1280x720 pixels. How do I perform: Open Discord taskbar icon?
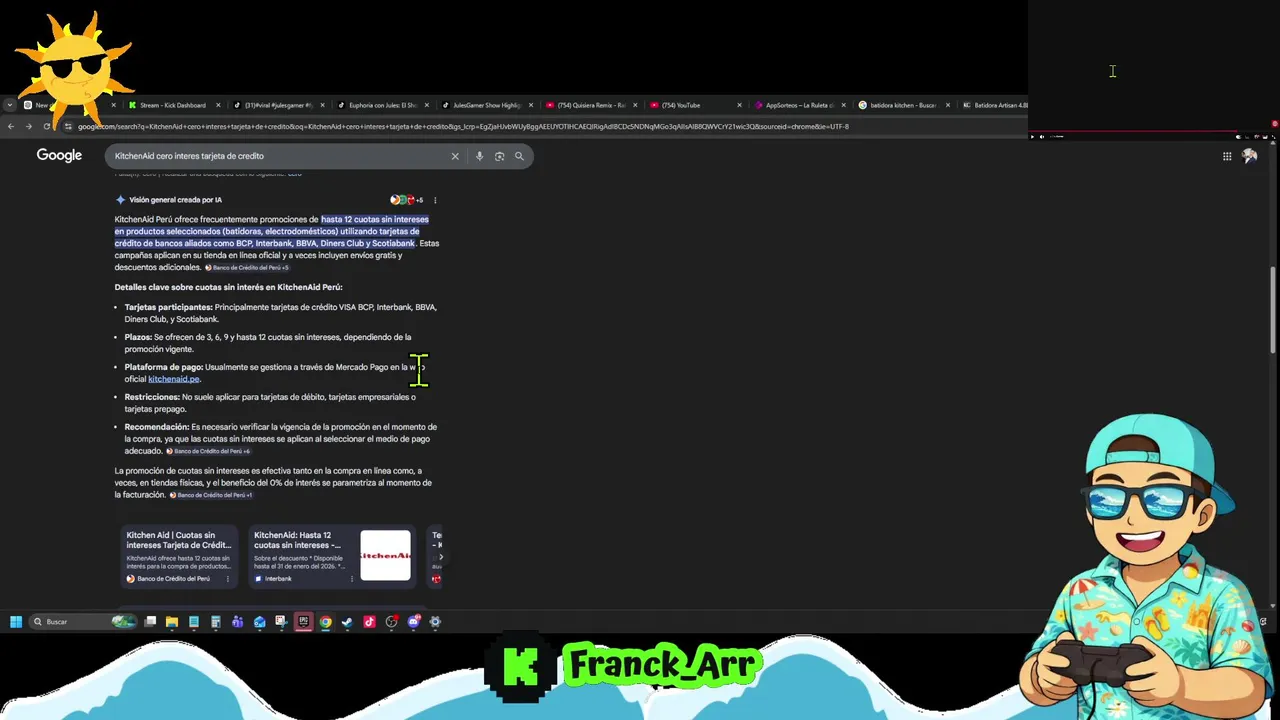[x=413, y=622]
